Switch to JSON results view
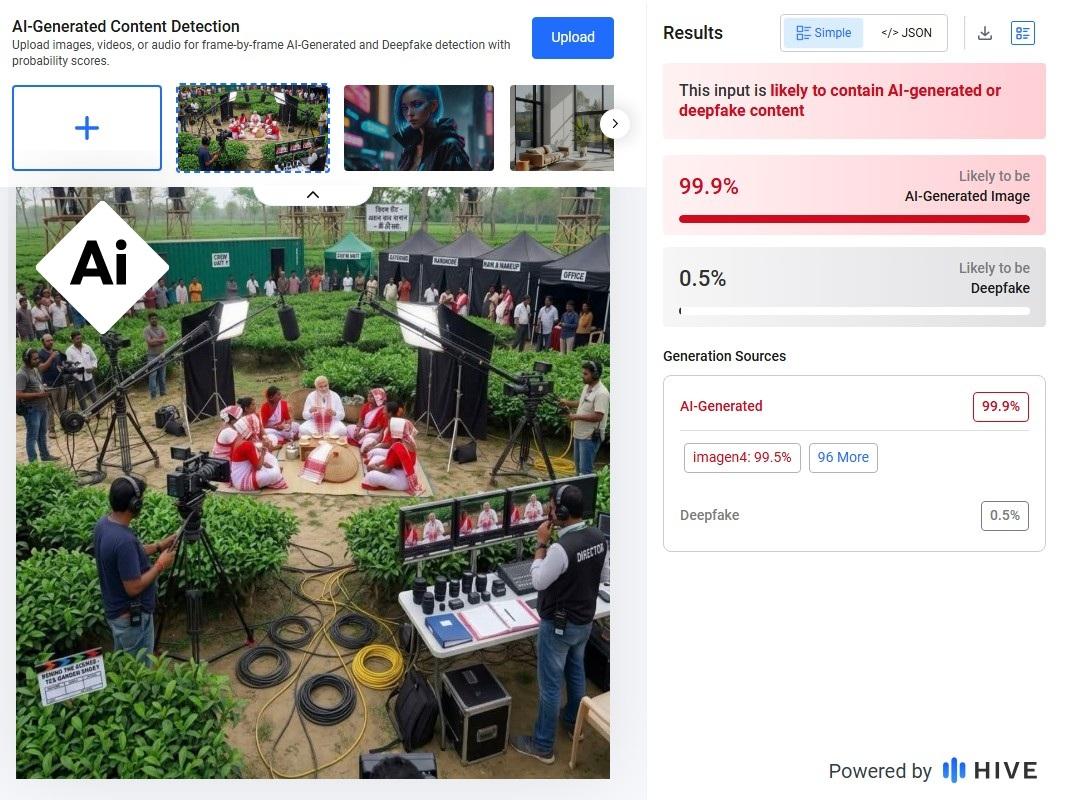The image size is (1074, 800). [x=906, y=33]
